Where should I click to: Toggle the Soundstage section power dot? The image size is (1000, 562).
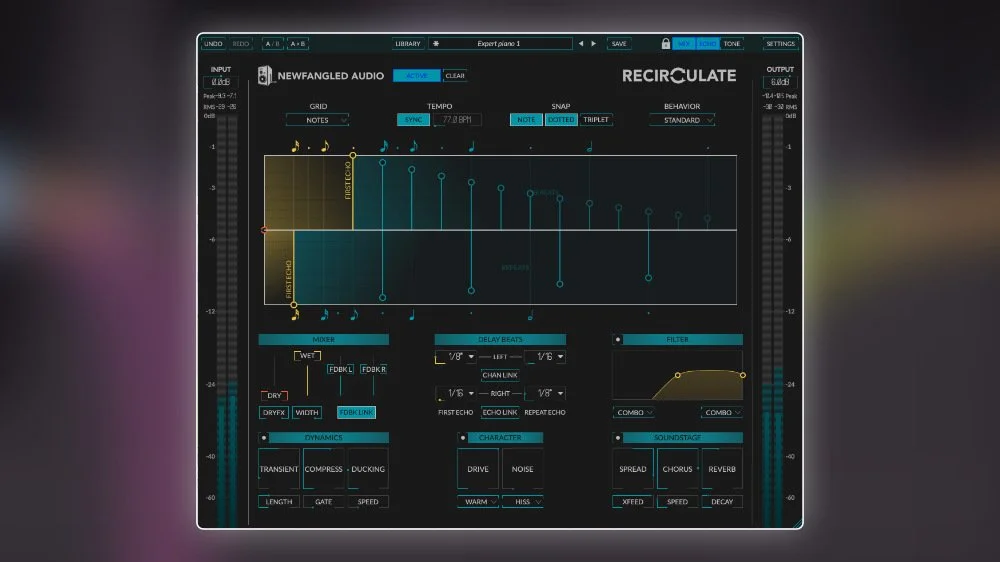point(617,438)
